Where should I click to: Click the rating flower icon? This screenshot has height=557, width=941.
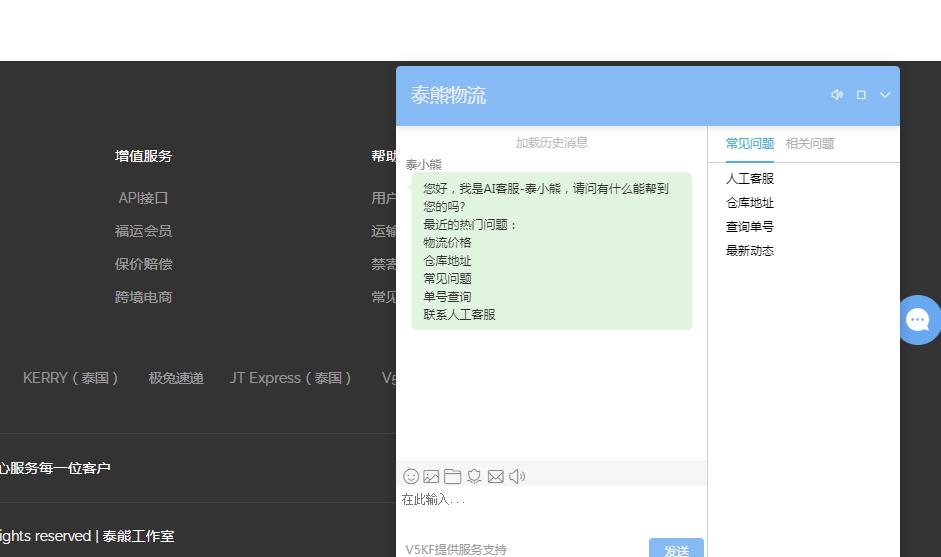474,477
